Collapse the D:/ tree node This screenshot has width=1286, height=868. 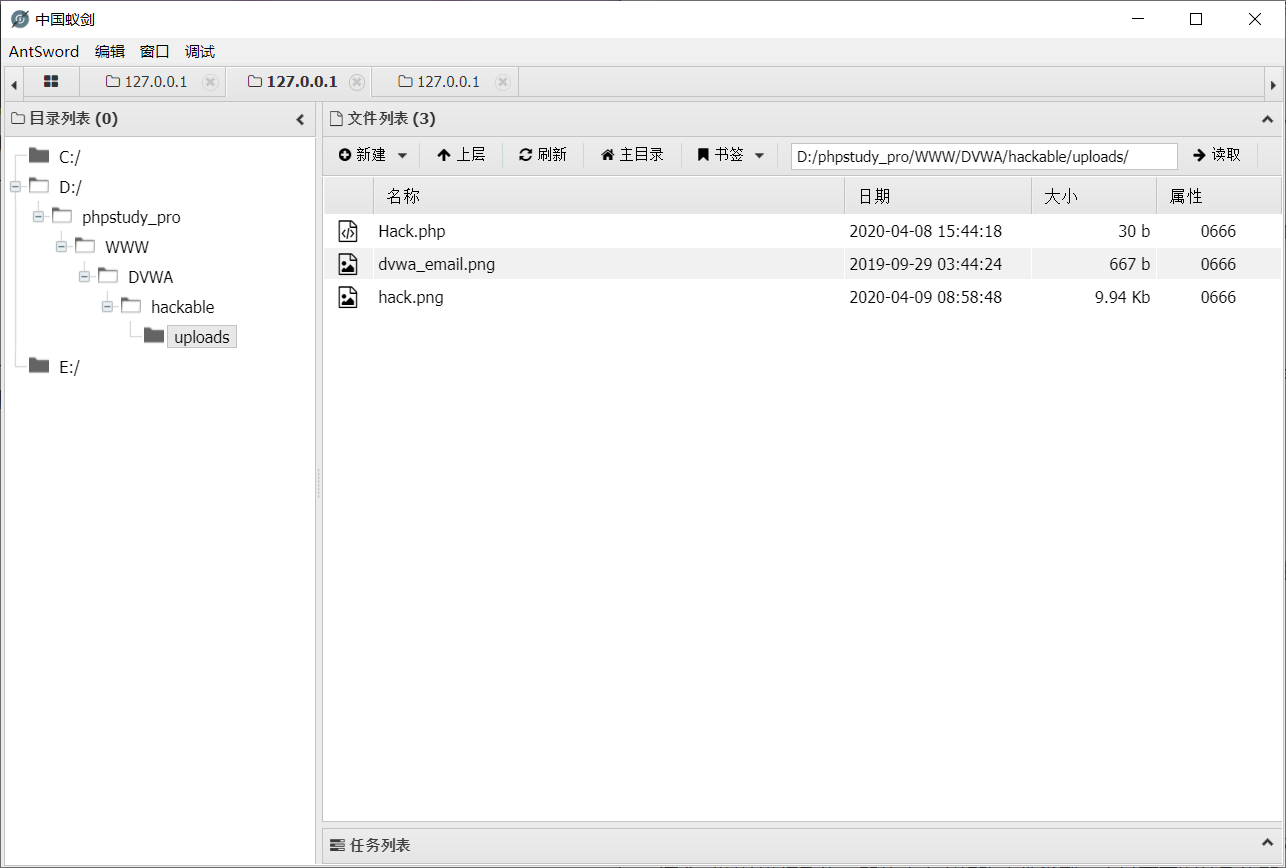click(x=15, y=186)
